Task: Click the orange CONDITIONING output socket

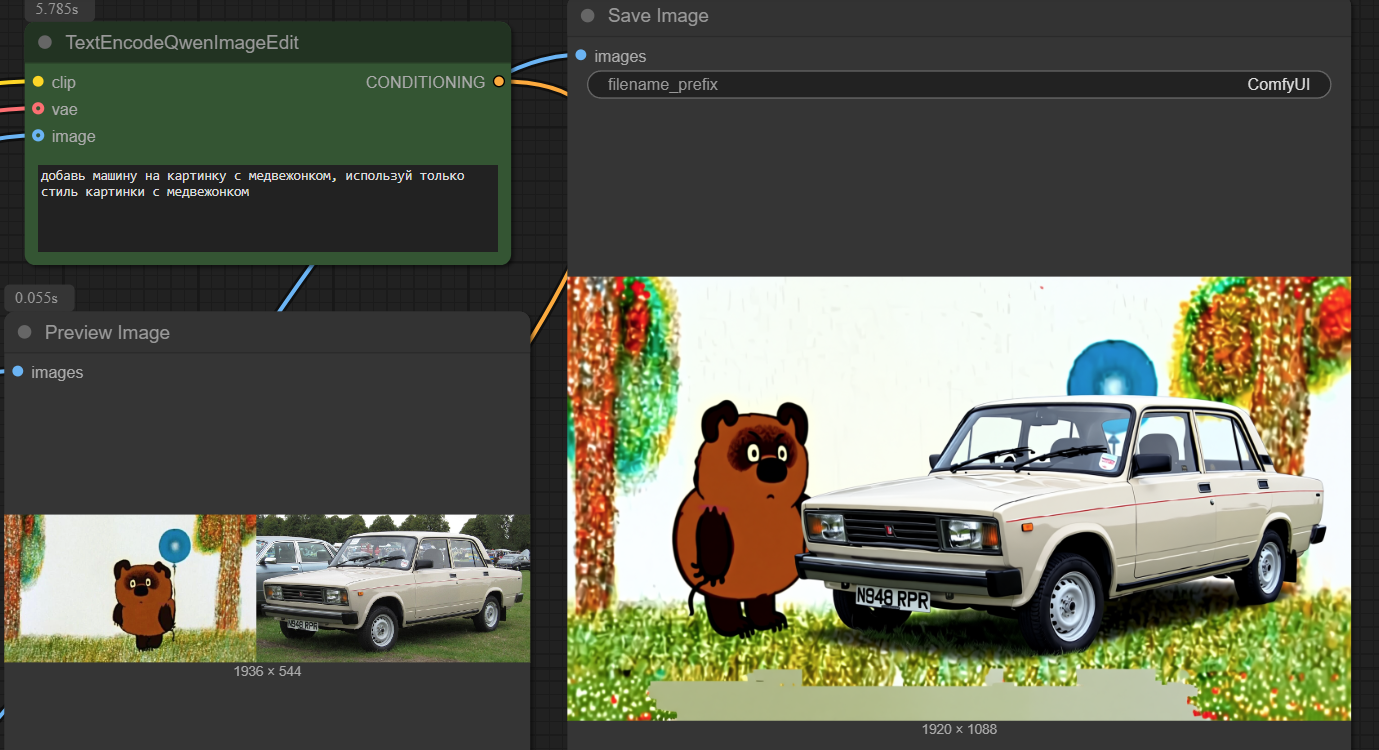Action: click(x=499, y=82)
